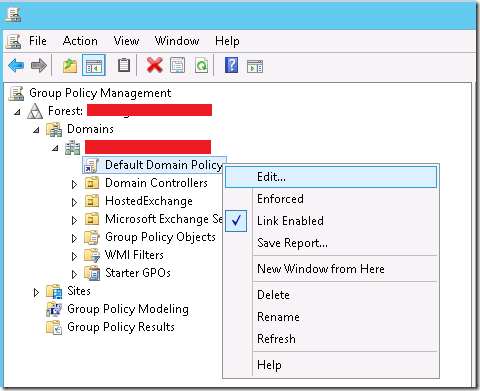Expand the WMI Filters node
Screen dimensions: 480x391
pos(74,256)
